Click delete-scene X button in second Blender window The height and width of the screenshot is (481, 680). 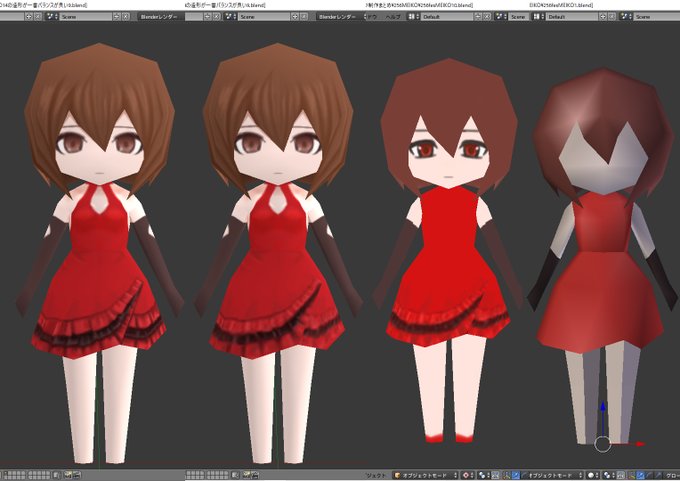pos(304,16)
